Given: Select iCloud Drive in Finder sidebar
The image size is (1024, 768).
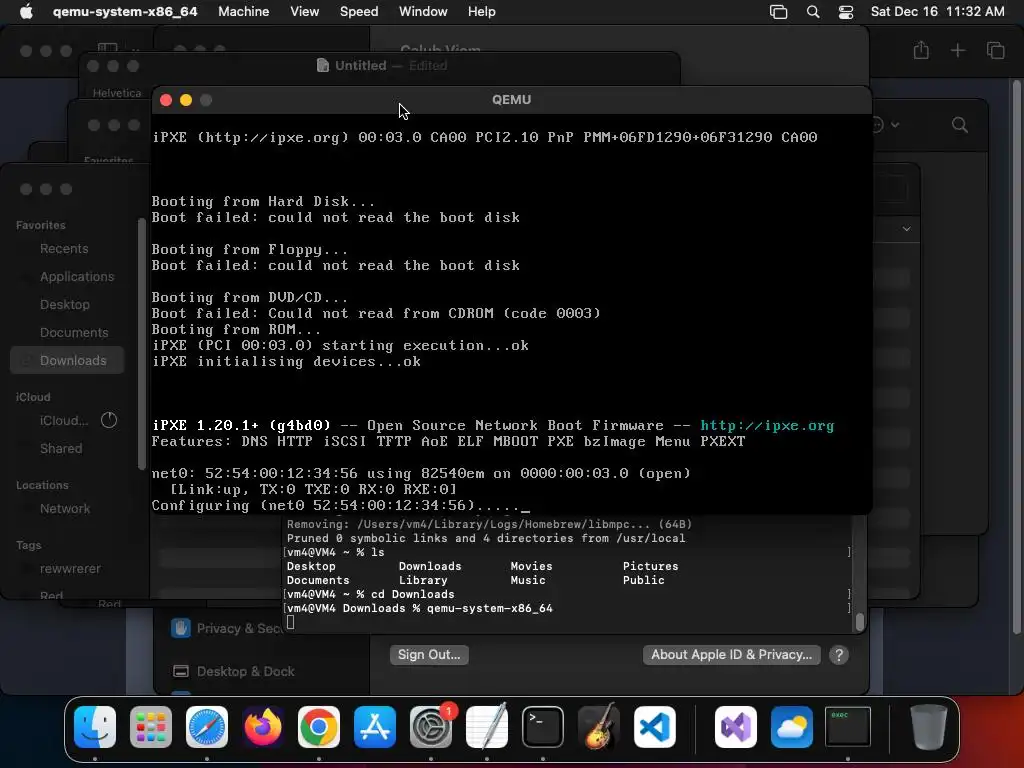Looking at the screenshot, I should 63,420.
